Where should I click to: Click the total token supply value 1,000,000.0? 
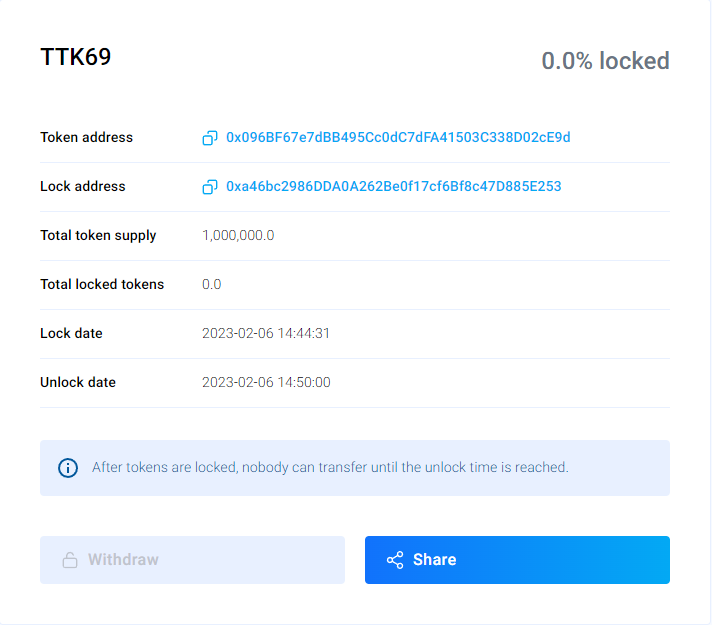point(238,235)
